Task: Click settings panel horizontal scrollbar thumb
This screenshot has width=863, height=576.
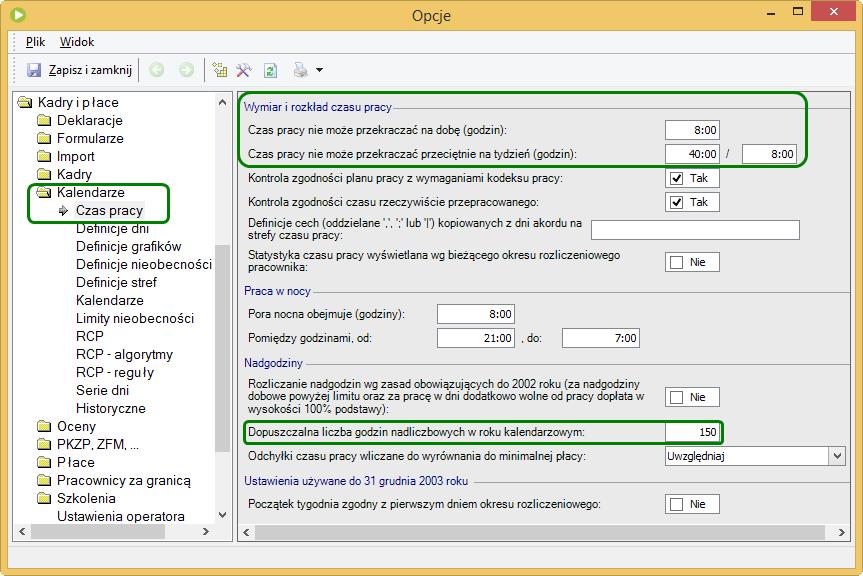Action: tap(539, 532)
